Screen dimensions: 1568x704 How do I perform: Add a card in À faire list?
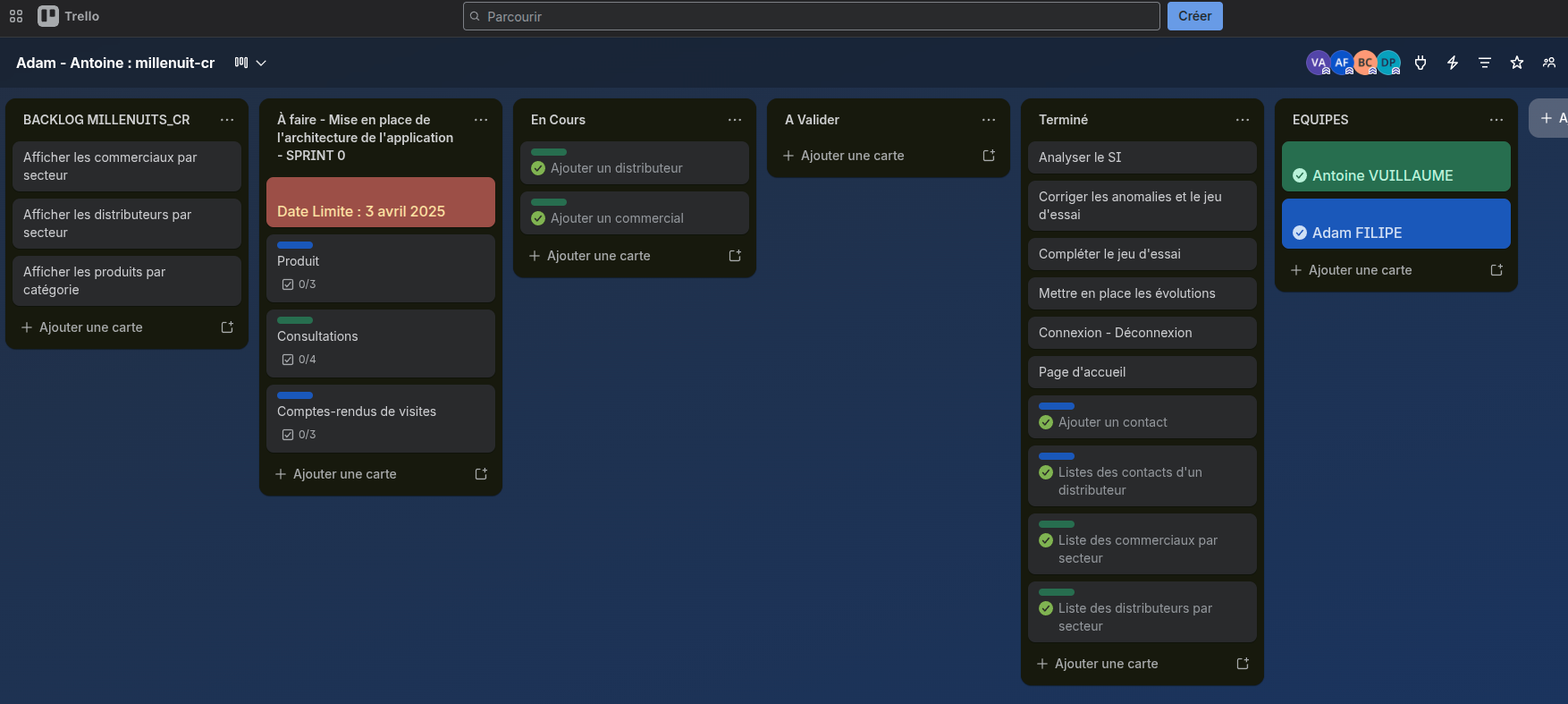coord(366,474)
